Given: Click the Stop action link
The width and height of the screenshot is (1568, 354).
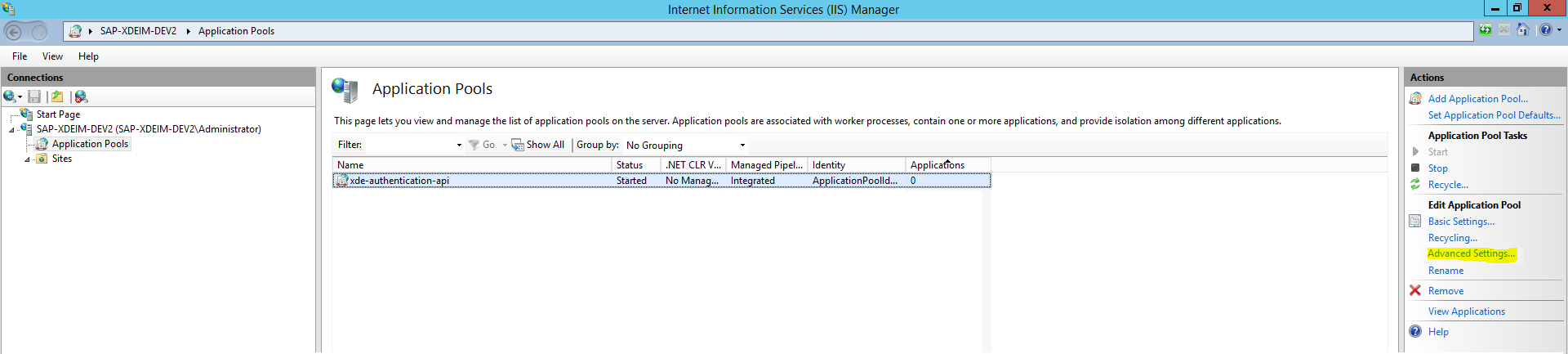Looking at the screenshot, I should [x=1437, y=168].
